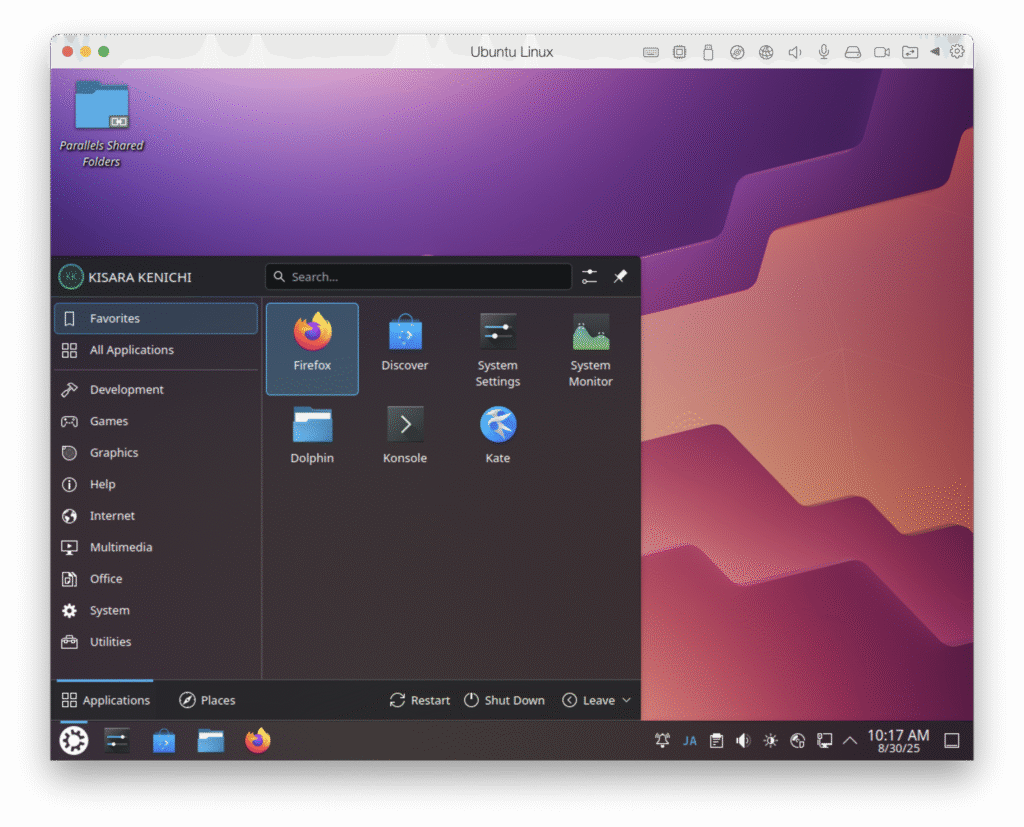Open Parallels settings gear icon
1024x827 pixels.
click(x=957, y=52)
